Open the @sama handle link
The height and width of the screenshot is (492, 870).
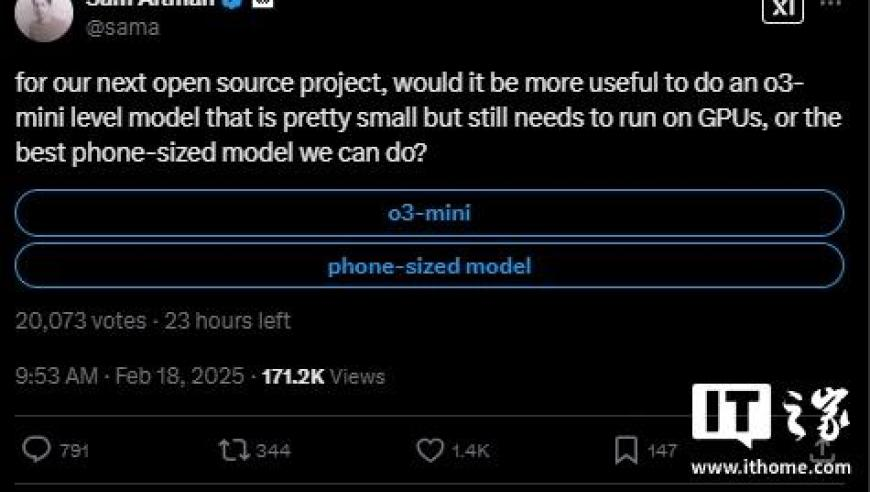coord(123,27)
